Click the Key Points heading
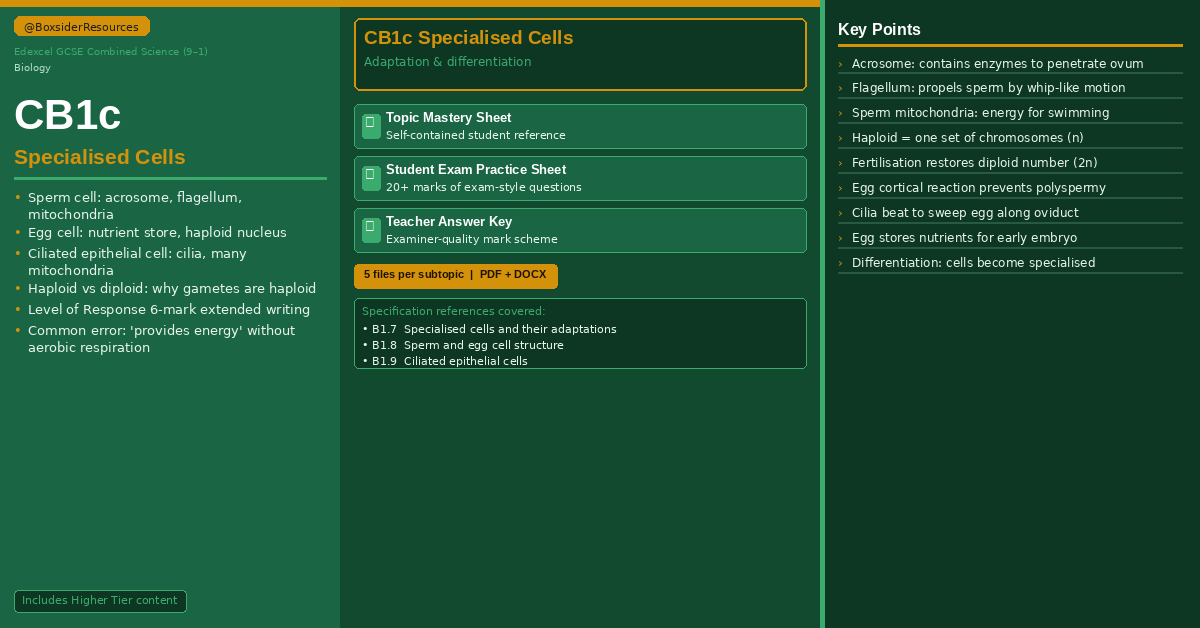Viewport: 1200px width, 628px height. [879, 30]
